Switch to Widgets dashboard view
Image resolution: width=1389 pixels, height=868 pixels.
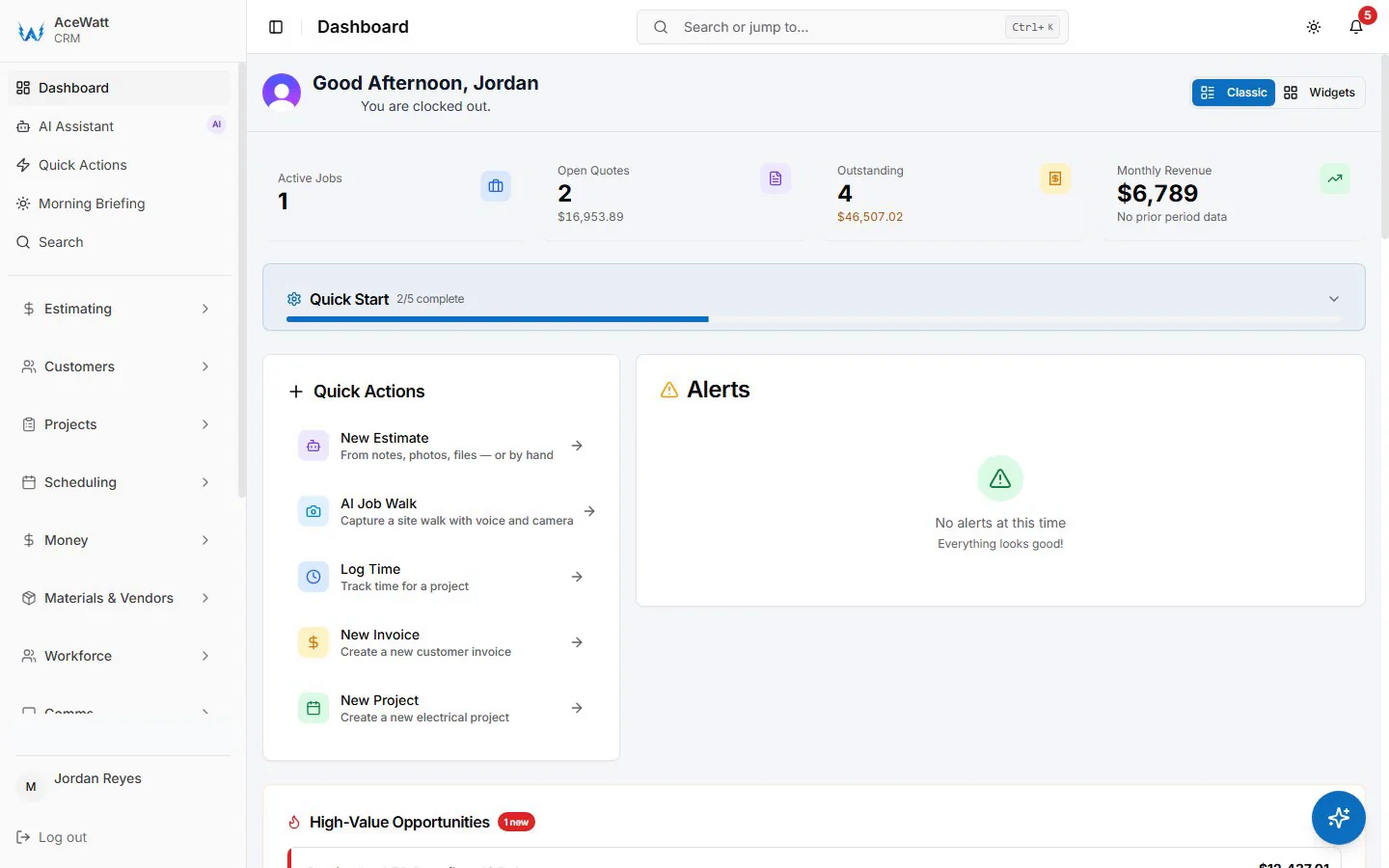tap(1320, 93)
